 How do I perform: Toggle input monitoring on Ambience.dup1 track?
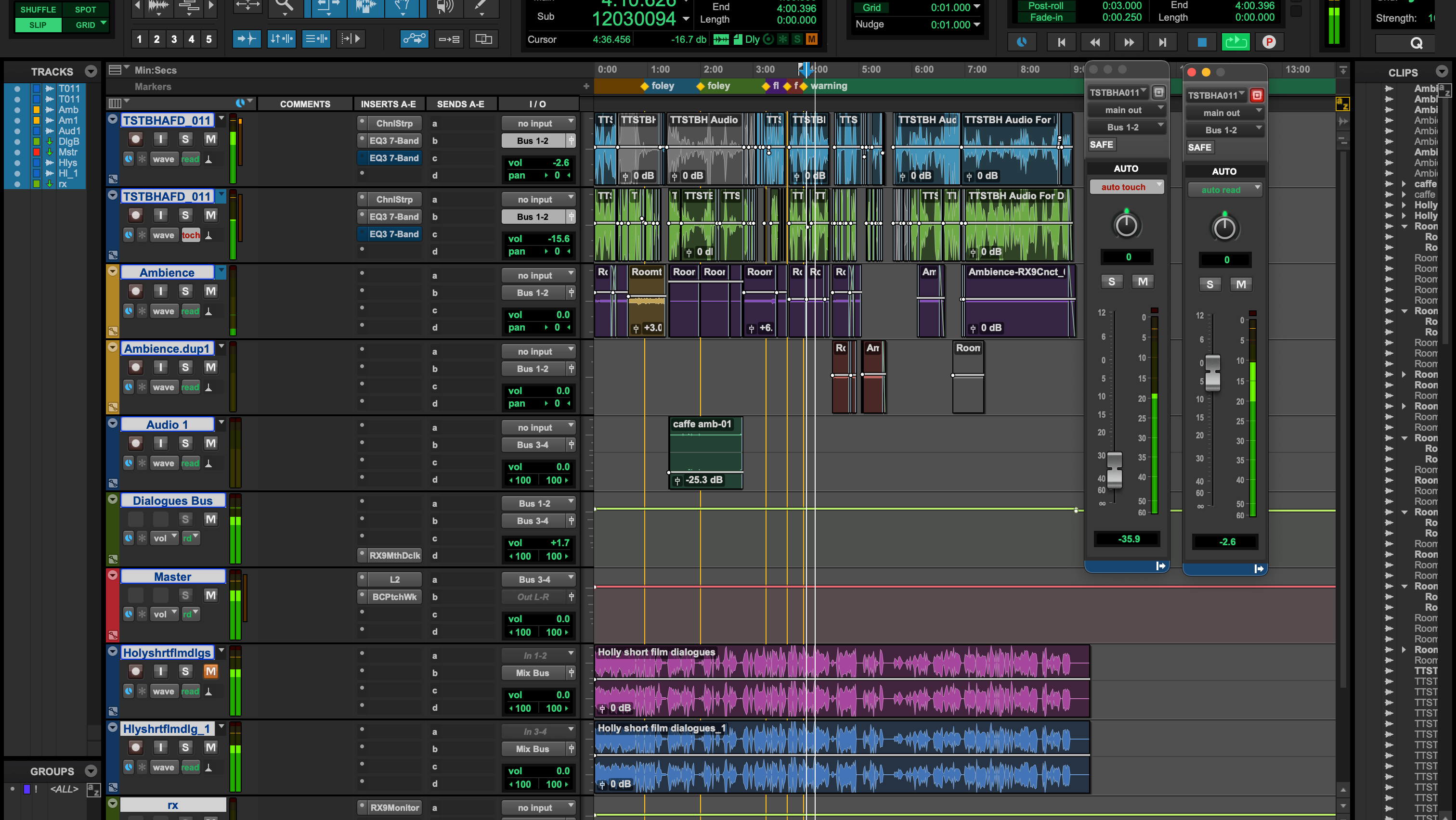click(160, 368)
